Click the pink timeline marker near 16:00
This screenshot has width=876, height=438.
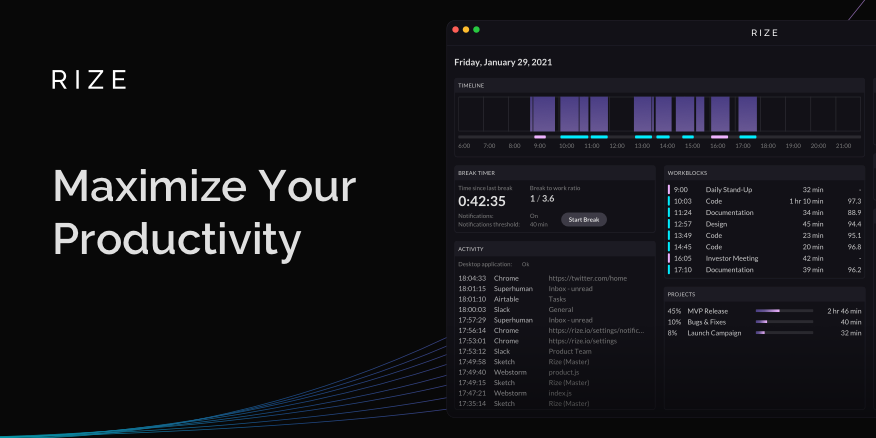720,137
